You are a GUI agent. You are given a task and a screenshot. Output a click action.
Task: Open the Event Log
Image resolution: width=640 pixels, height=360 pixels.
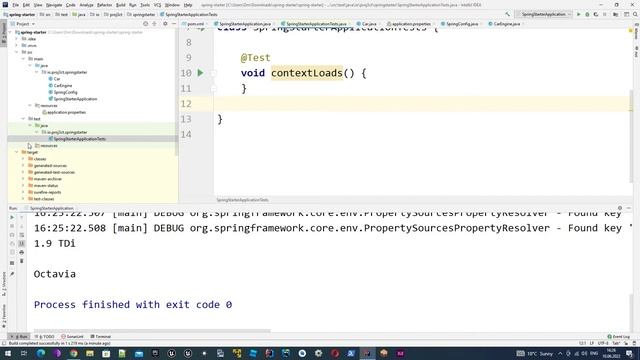pos(618,337)
